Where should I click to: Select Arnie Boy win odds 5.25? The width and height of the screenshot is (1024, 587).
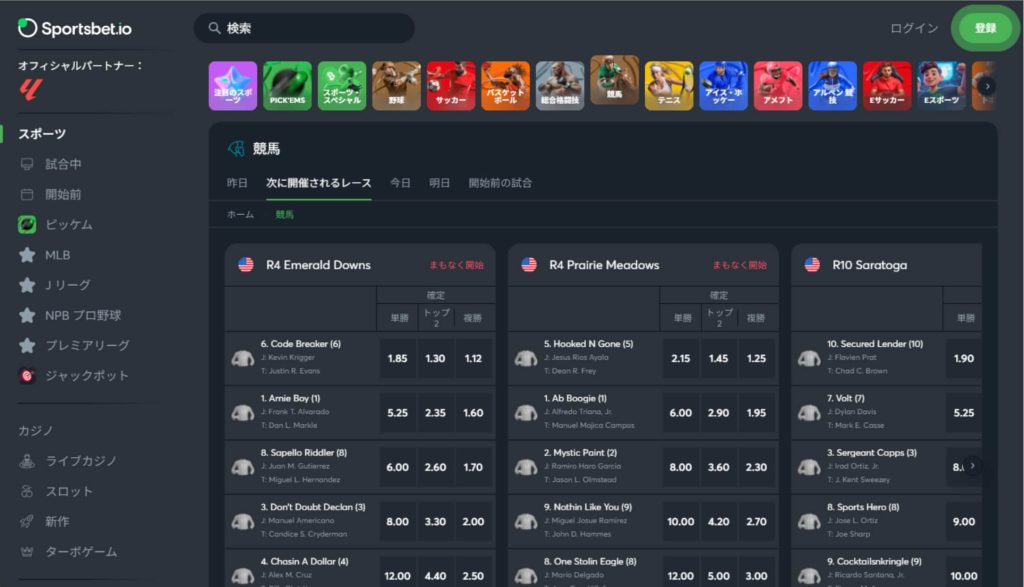[x=397, y=413]
